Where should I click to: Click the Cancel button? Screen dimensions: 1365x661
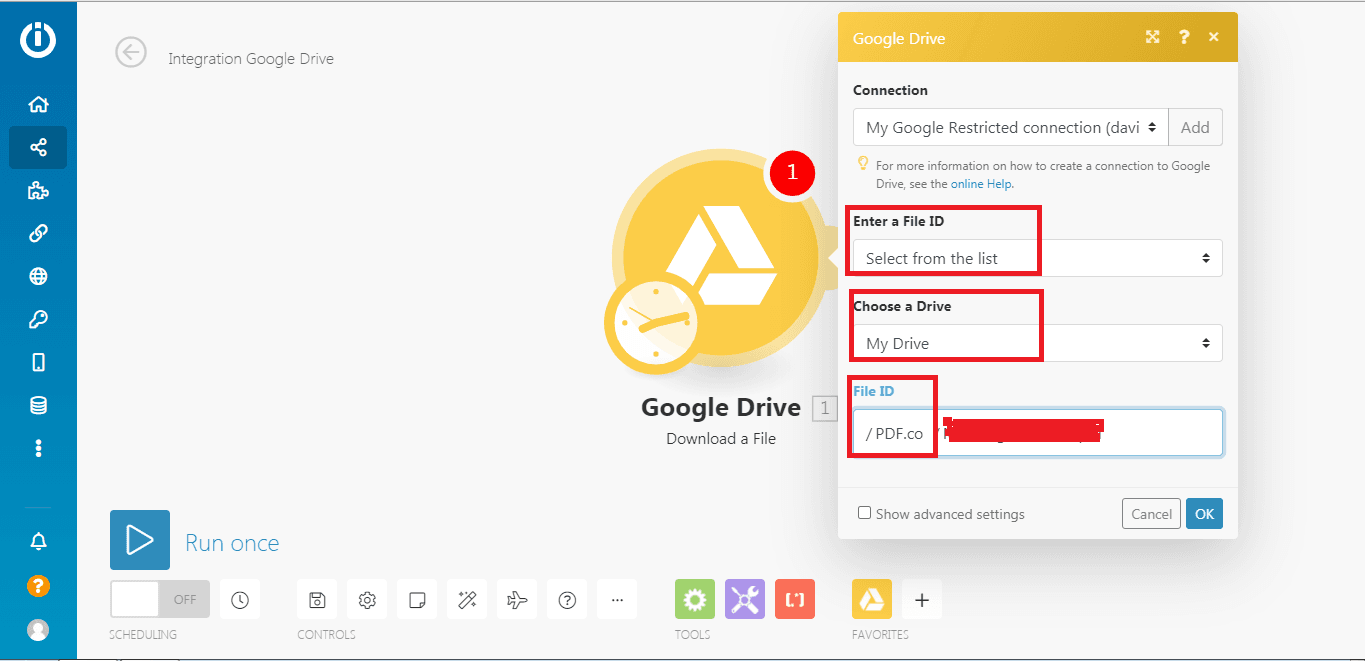tap(1151, 514)
